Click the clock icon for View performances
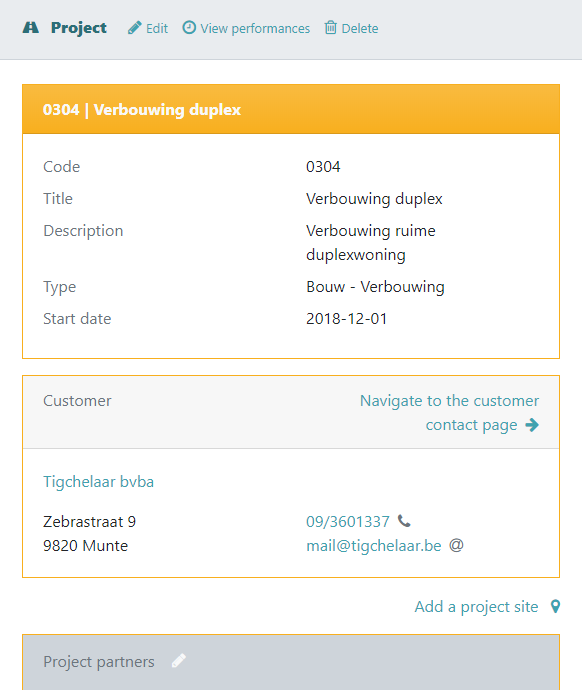This screenshot has height=690, width=582. tap(189, 27)
